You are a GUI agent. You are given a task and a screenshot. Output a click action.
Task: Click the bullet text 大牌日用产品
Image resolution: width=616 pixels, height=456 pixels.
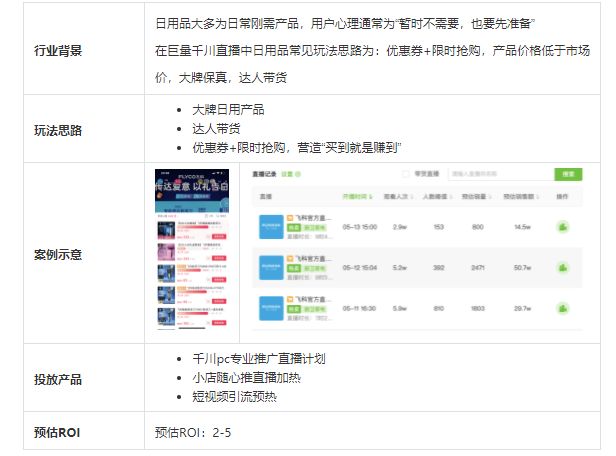(228, 110)
